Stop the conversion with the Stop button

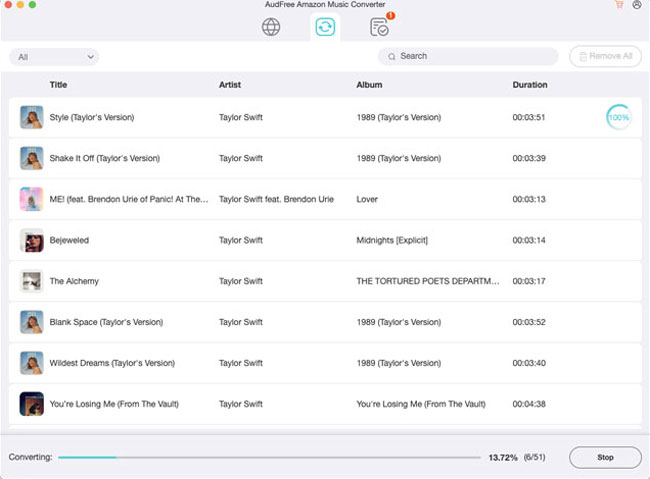coord(605,457)
